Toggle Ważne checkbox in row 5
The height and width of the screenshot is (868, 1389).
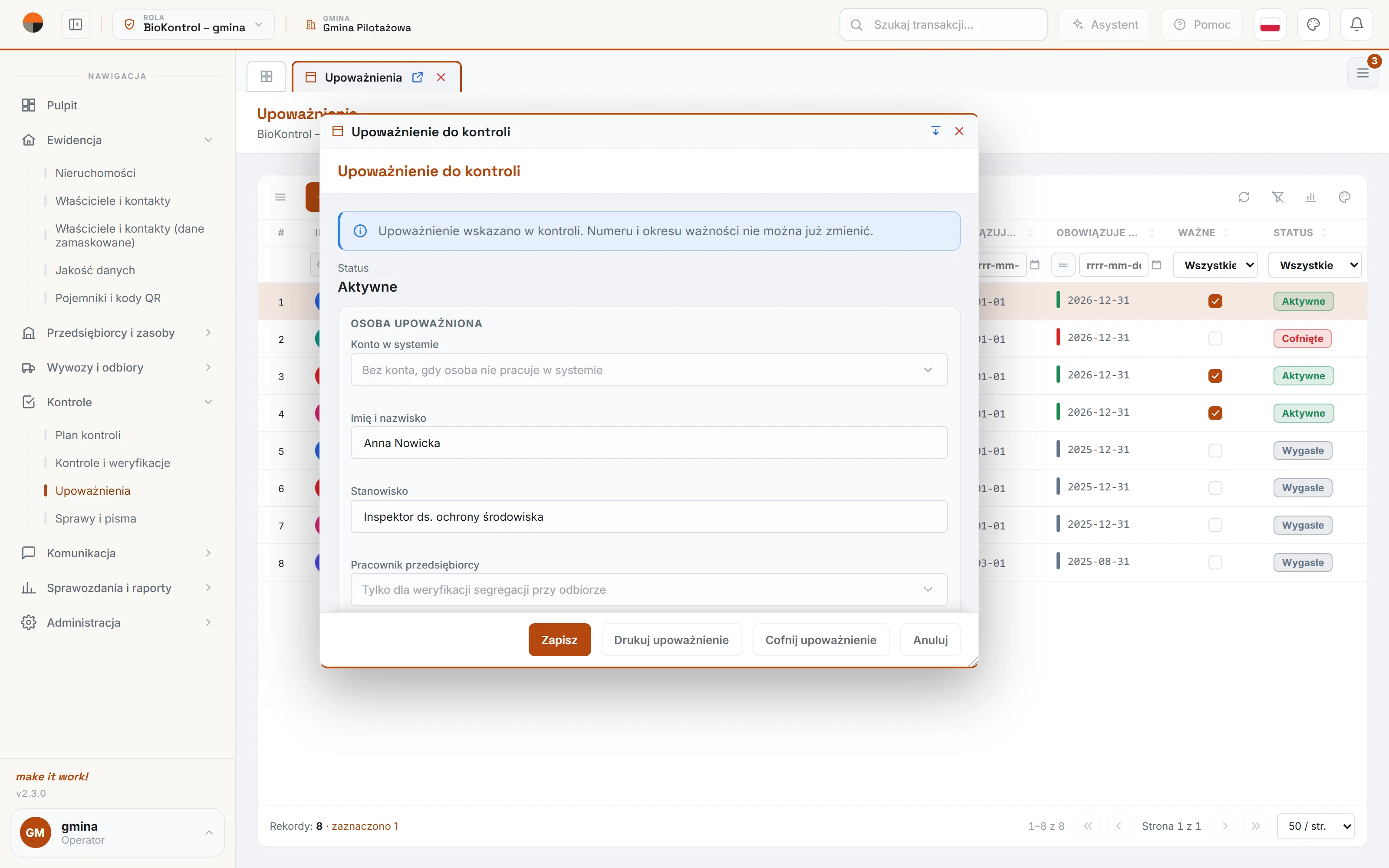click(1215, 450)
